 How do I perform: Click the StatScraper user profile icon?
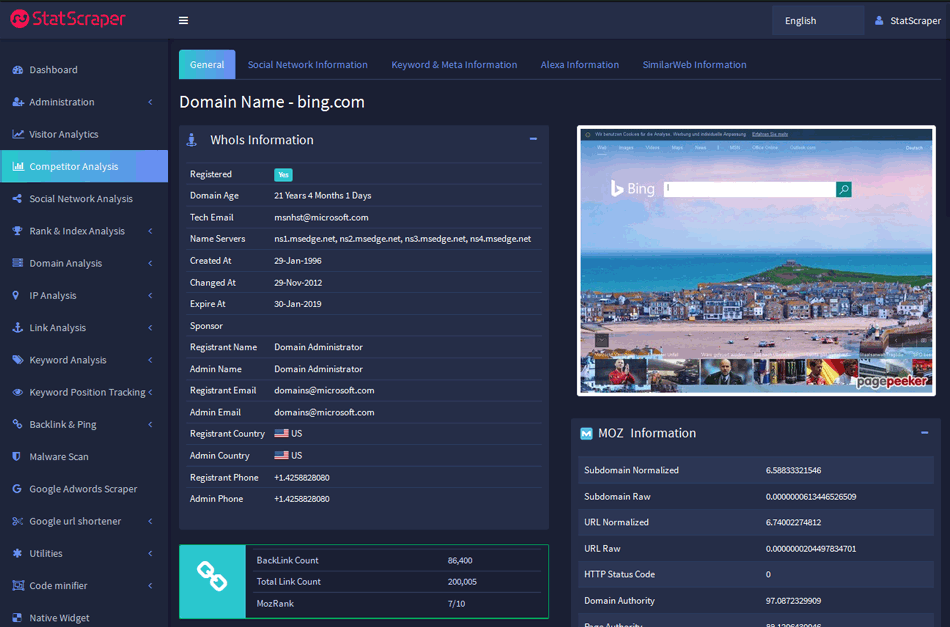click(879, 21)
